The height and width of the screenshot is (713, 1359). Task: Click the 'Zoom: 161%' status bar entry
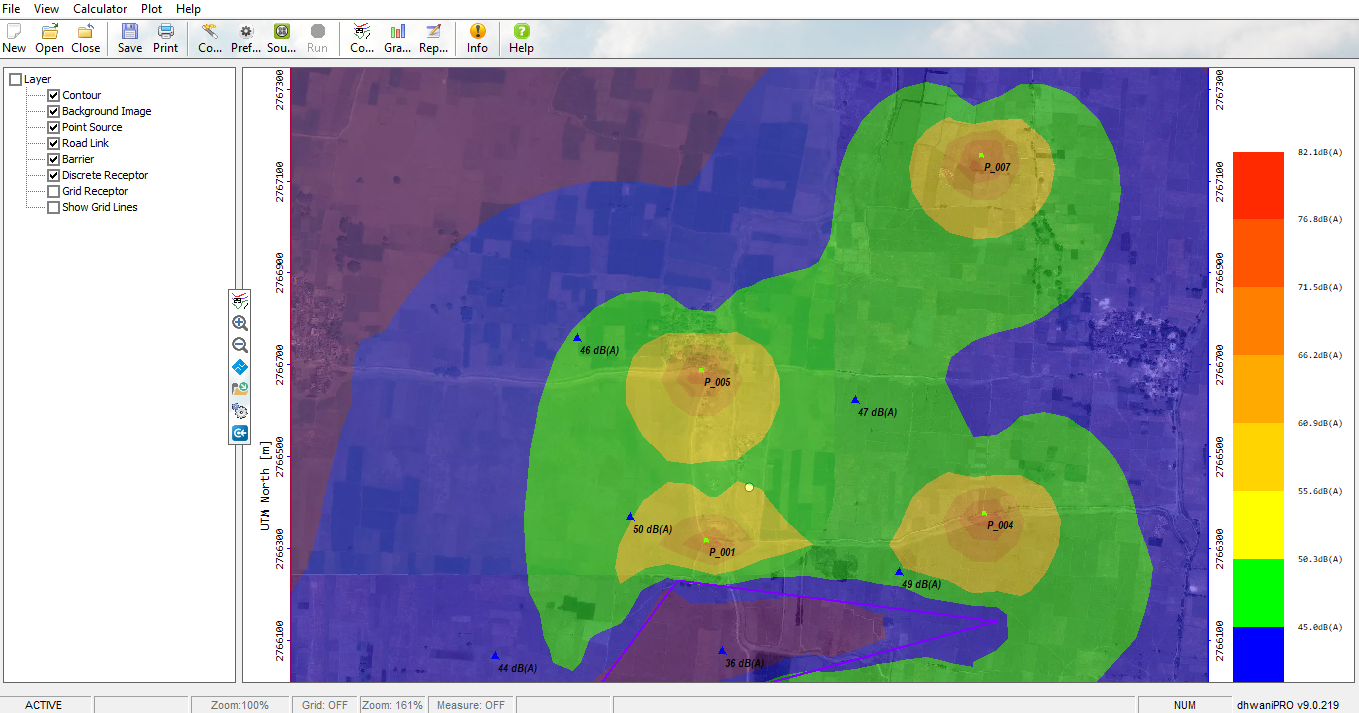pos(392,705)
